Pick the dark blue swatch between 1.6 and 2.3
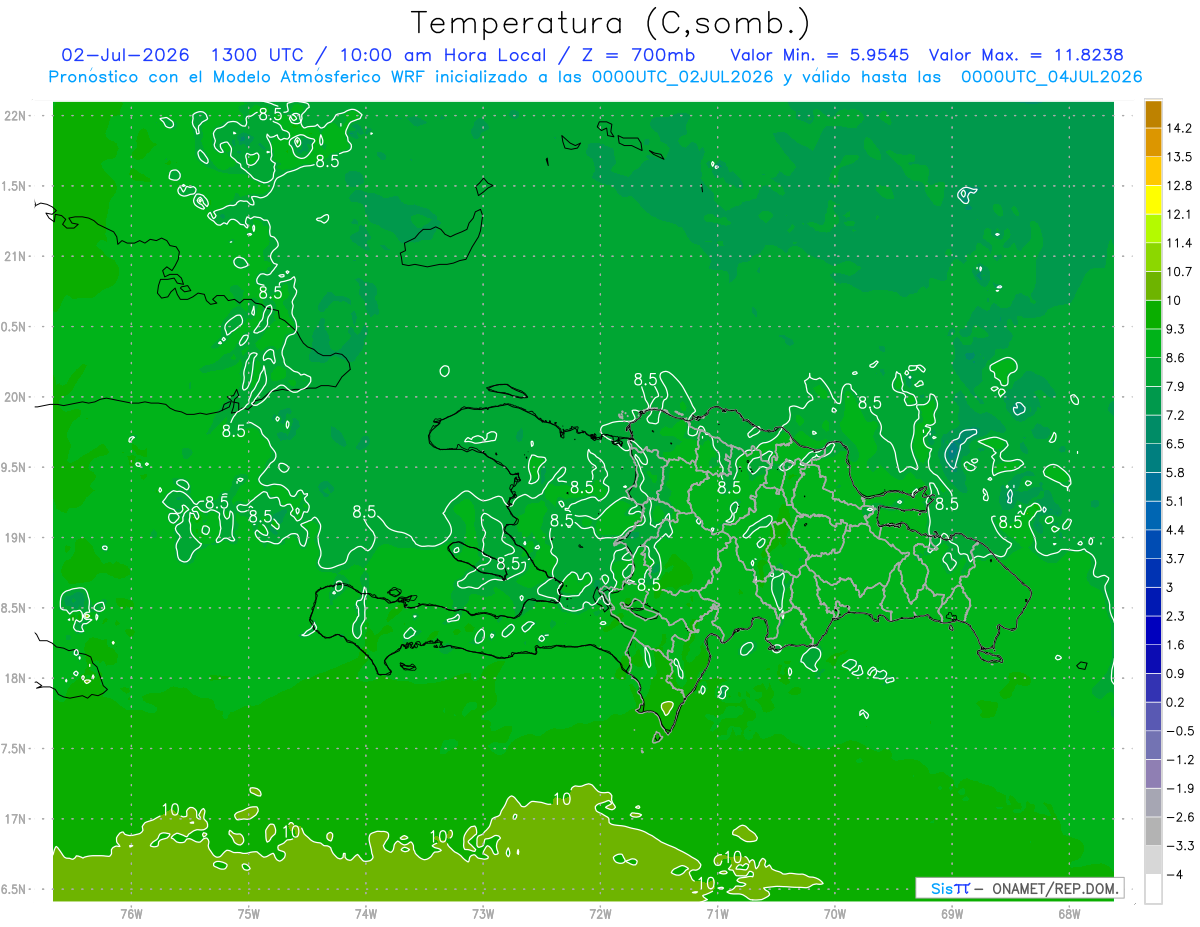The height and width of the screenshot is (927, 1200). pyautogui.click(x=1153, y=630)
